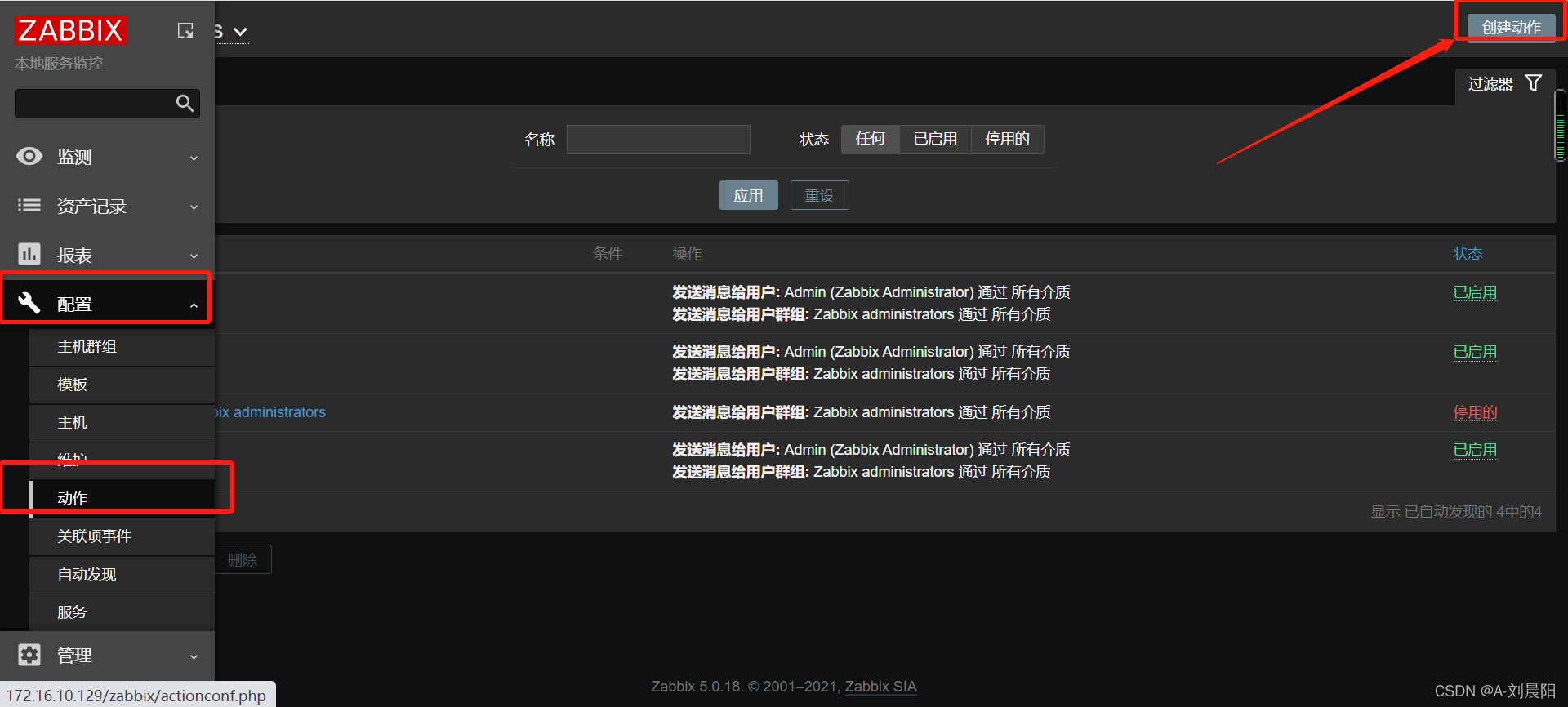Expand the 监测 menu chevron
Image resolution: width=1568 pixels, height=707 pixels.
click(194, 158)
